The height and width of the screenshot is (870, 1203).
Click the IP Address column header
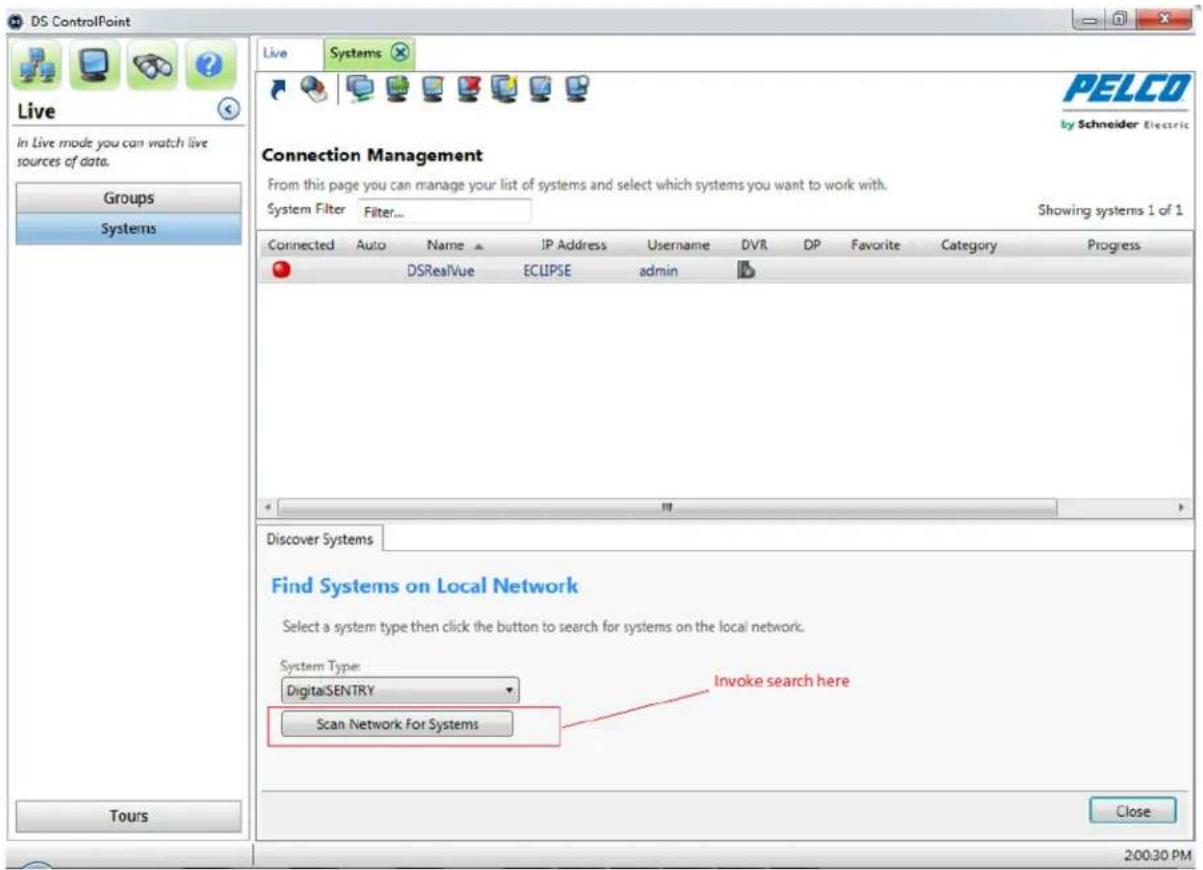coord(574,245)
